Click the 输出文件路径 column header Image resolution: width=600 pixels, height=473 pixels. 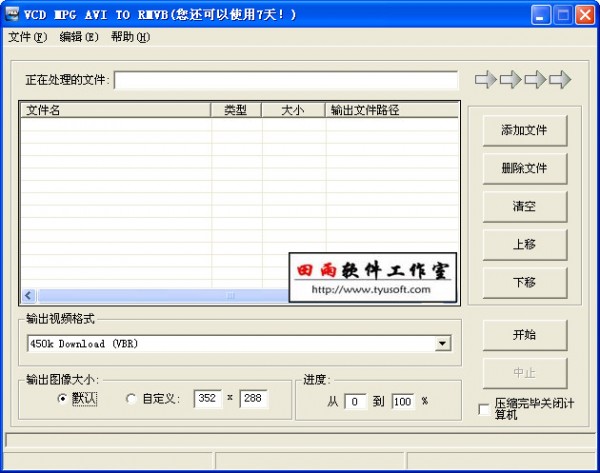click(391, 110)
